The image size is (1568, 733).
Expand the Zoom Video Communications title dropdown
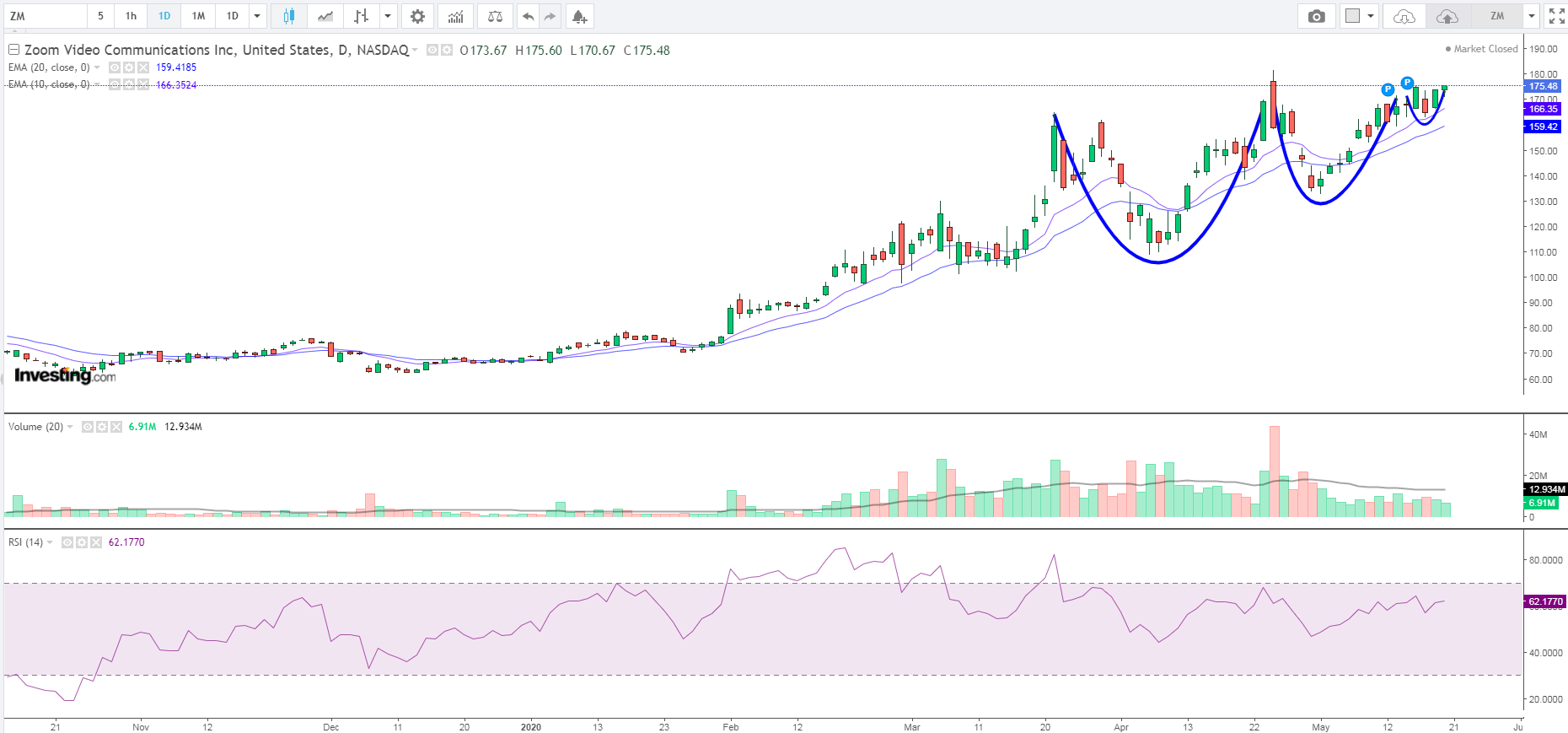click(x=415, y=50)
